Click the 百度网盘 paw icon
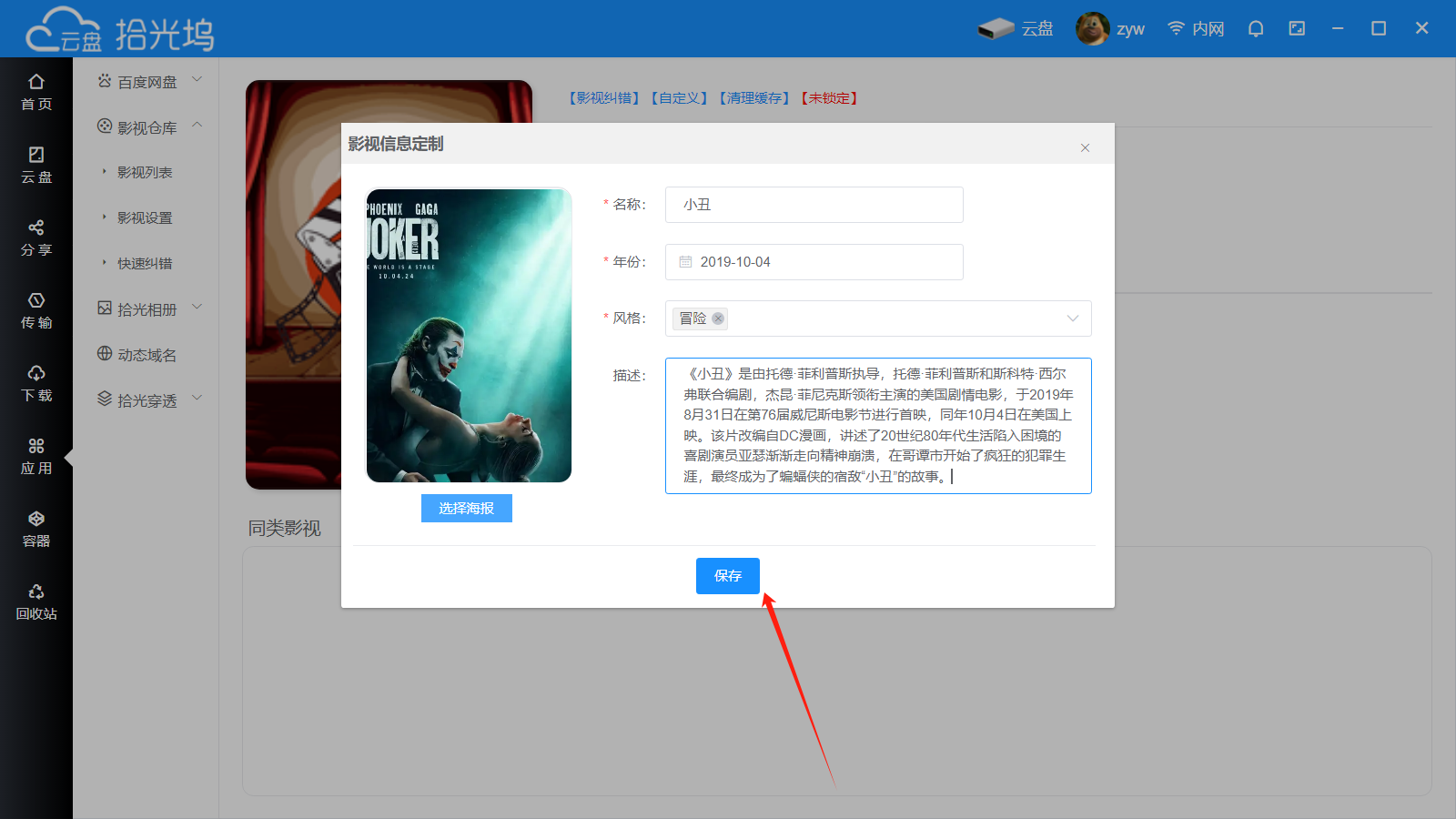 (x=105, y=81)
